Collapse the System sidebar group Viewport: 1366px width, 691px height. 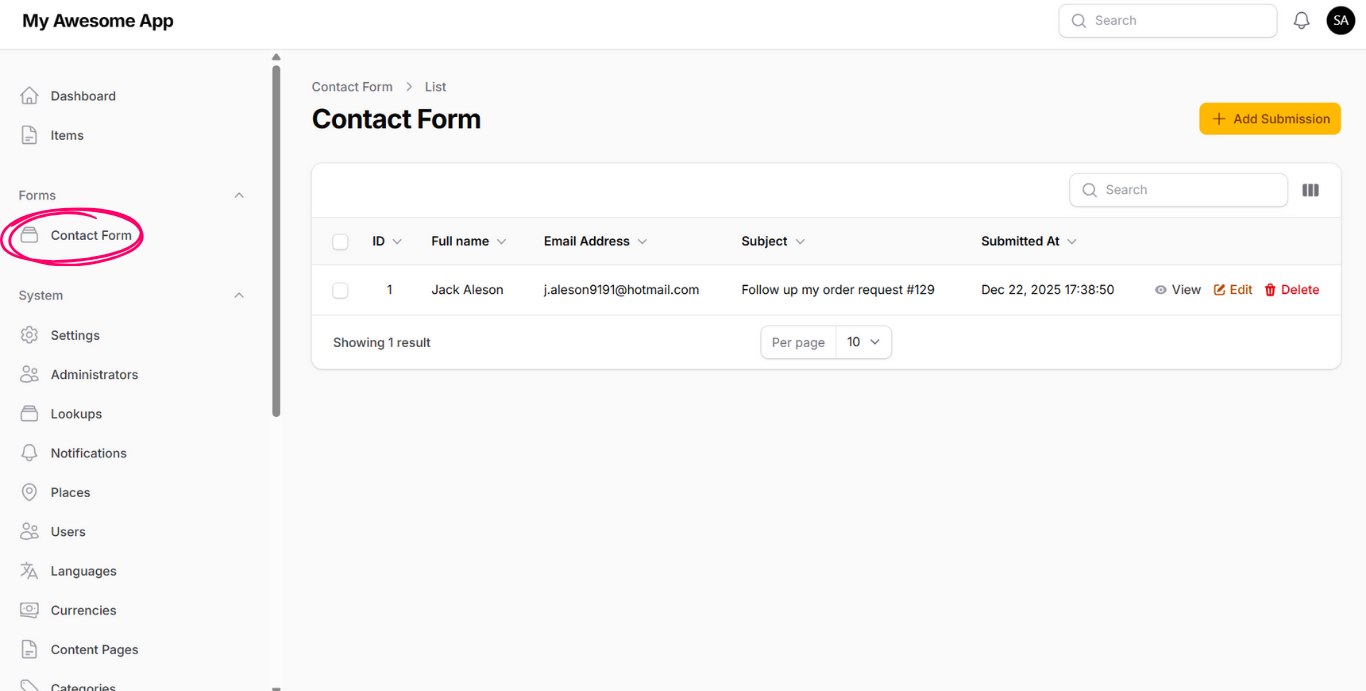(x=239, y=295)
